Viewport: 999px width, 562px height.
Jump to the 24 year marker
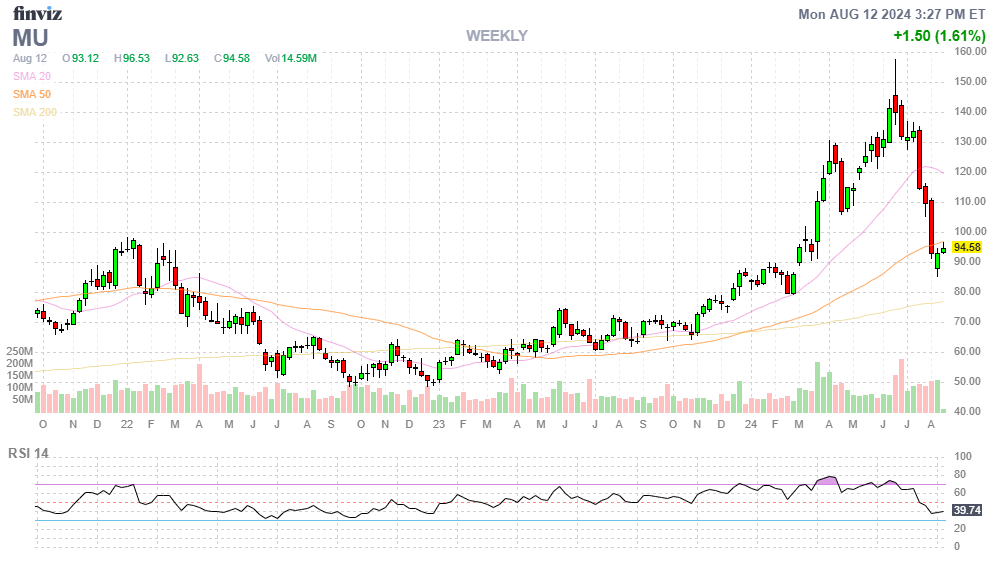(750, 425)
